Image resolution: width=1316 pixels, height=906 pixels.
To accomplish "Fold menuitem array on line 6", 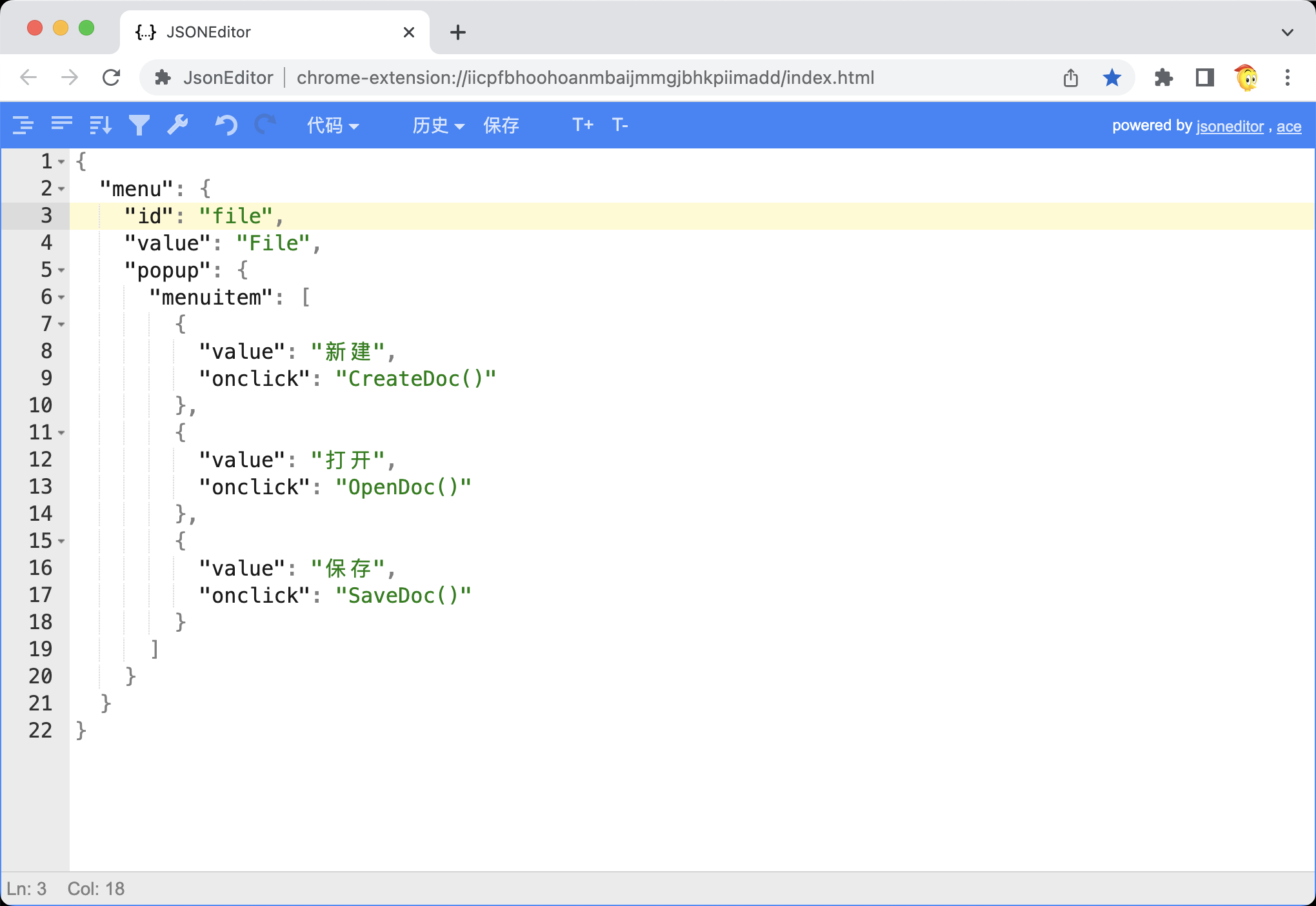I will [x=61, y=297].
